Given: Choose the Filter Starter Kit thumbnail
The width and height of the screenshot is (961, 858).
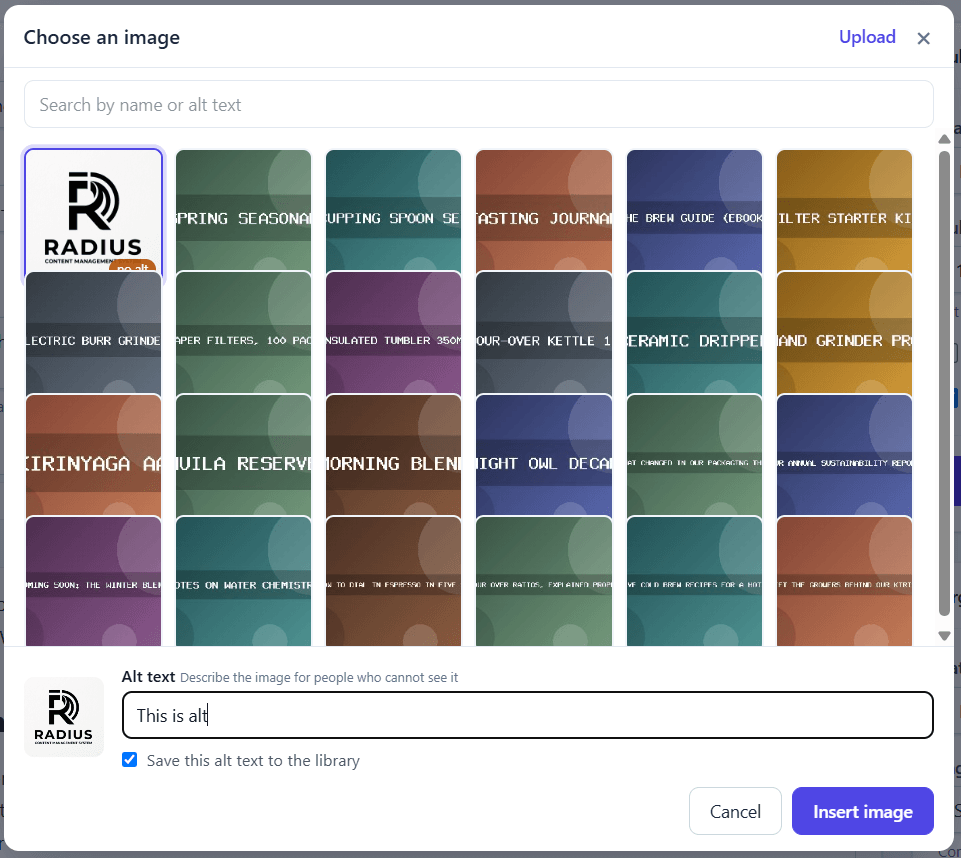Looking at the screenshot, I should pos(845,210).
